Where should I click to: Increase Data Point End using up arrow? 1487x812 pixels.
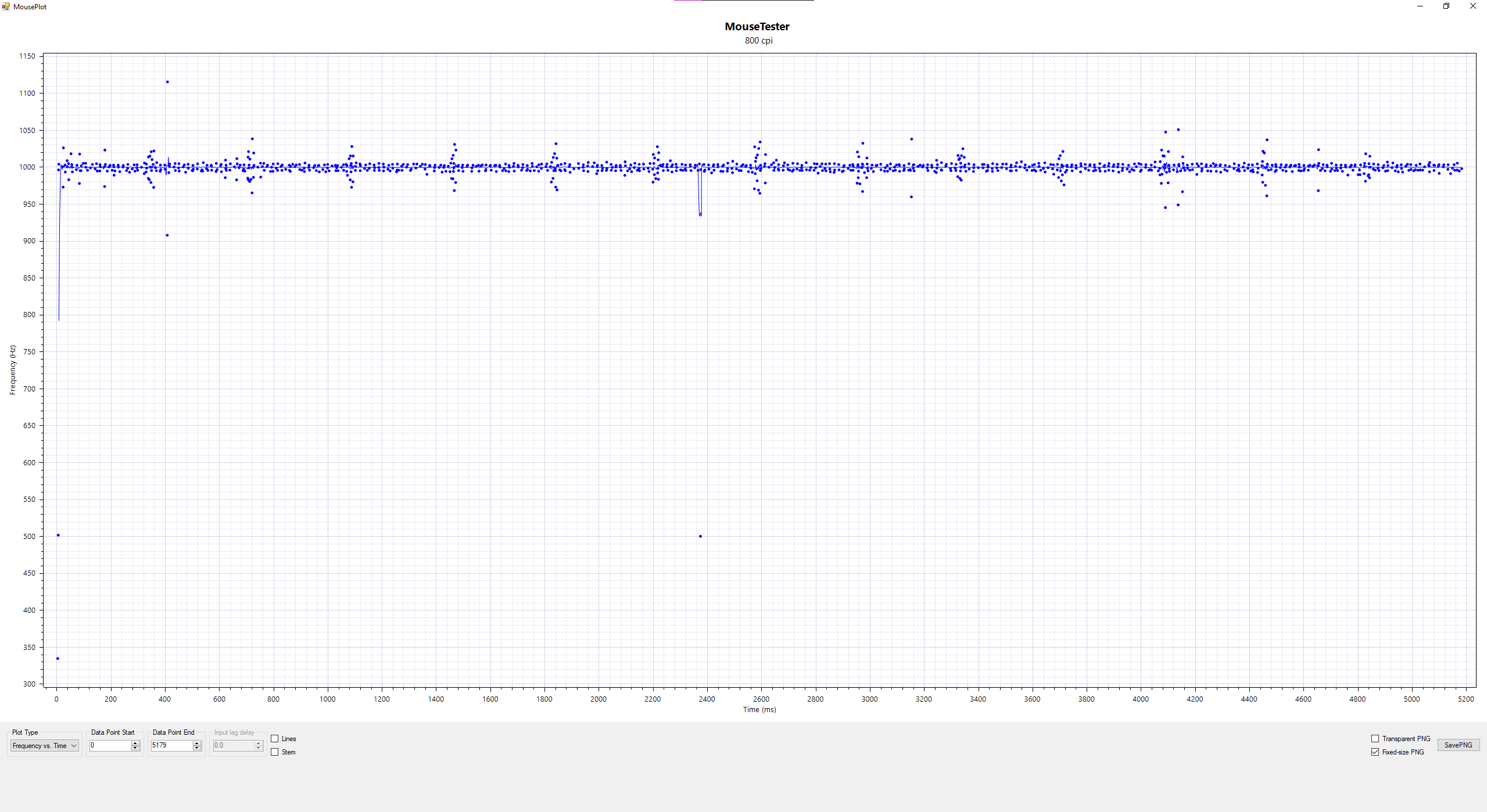[x=197, y=743]
